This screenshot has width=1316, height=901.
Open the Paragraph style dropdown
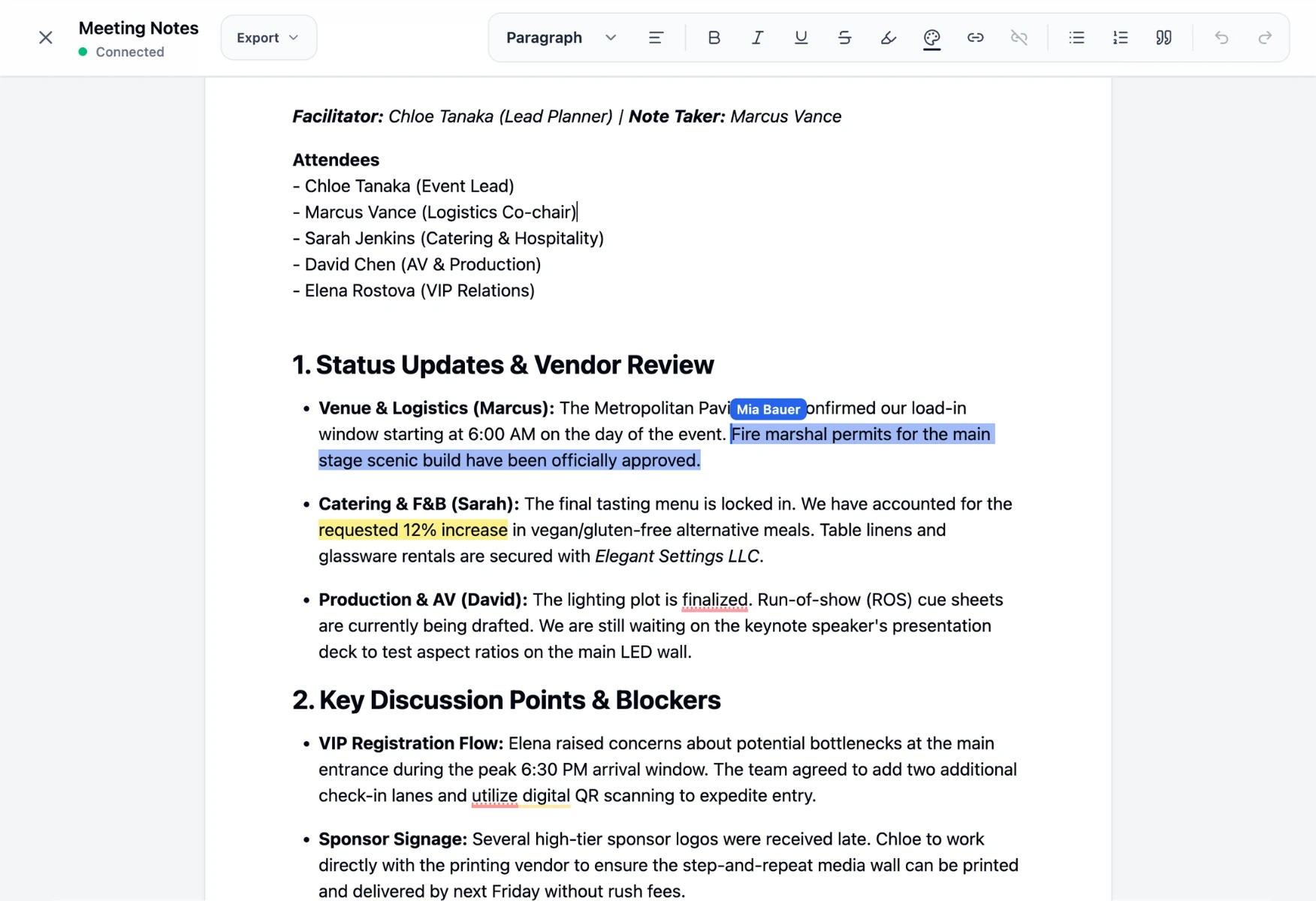coord(560,38)
